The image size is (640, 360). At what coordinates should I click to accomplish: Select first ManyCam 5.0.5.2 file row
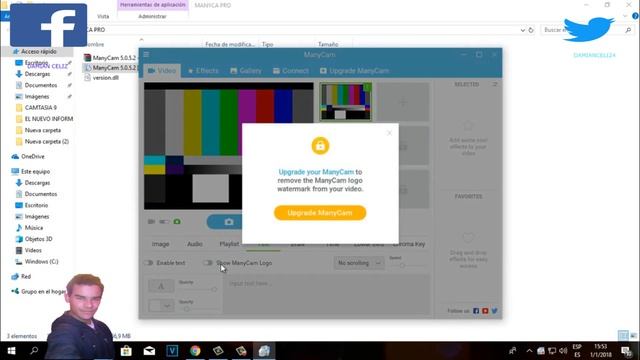[111, 58]
